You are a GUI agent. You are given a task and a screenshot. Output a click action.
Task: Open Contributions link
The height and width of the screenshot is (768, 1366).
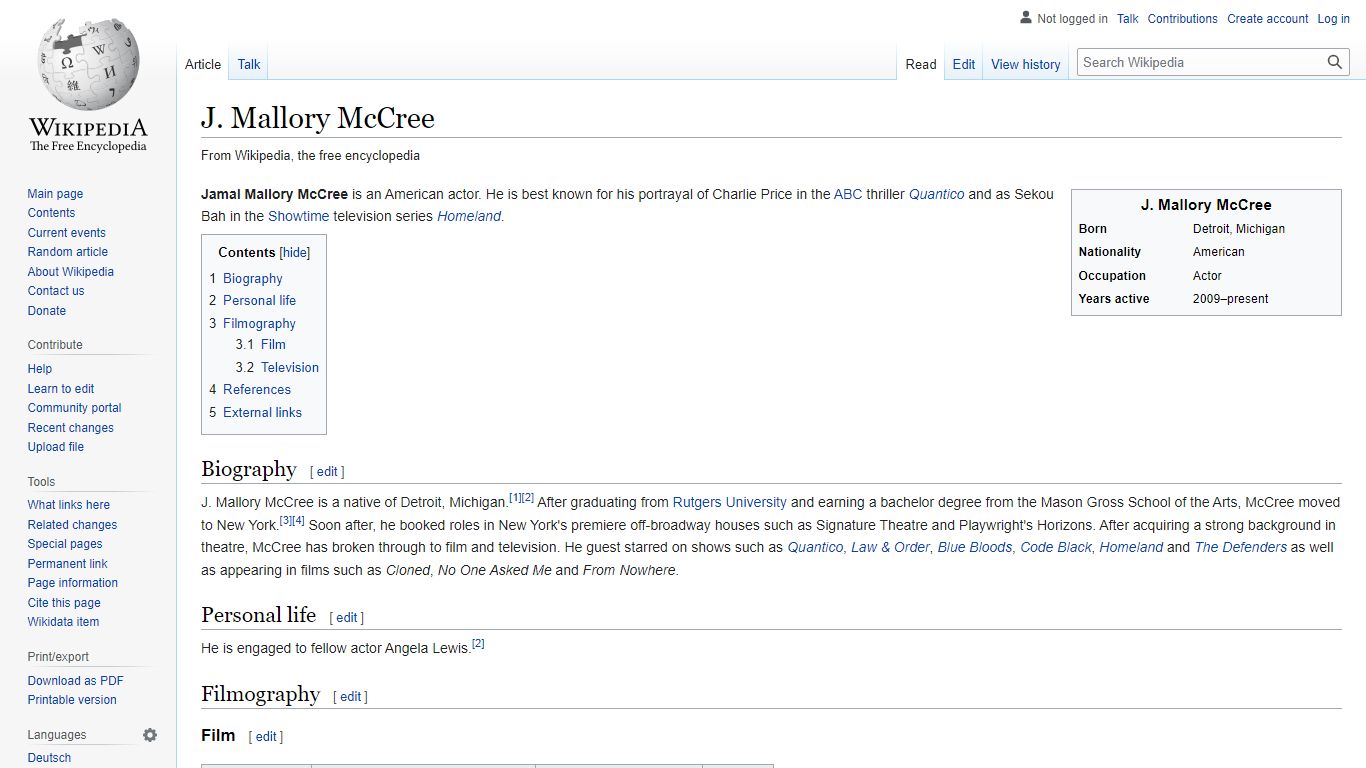click(x=1183, y=19)
